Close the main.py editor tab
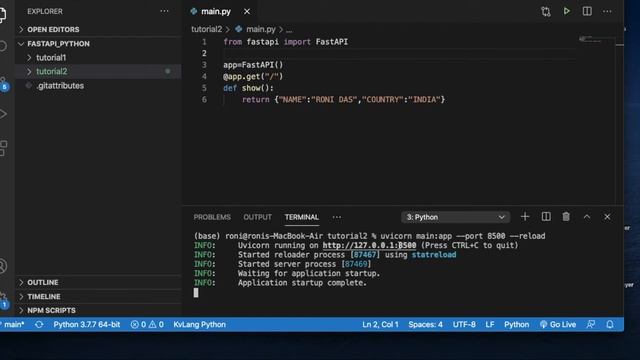 247,12
